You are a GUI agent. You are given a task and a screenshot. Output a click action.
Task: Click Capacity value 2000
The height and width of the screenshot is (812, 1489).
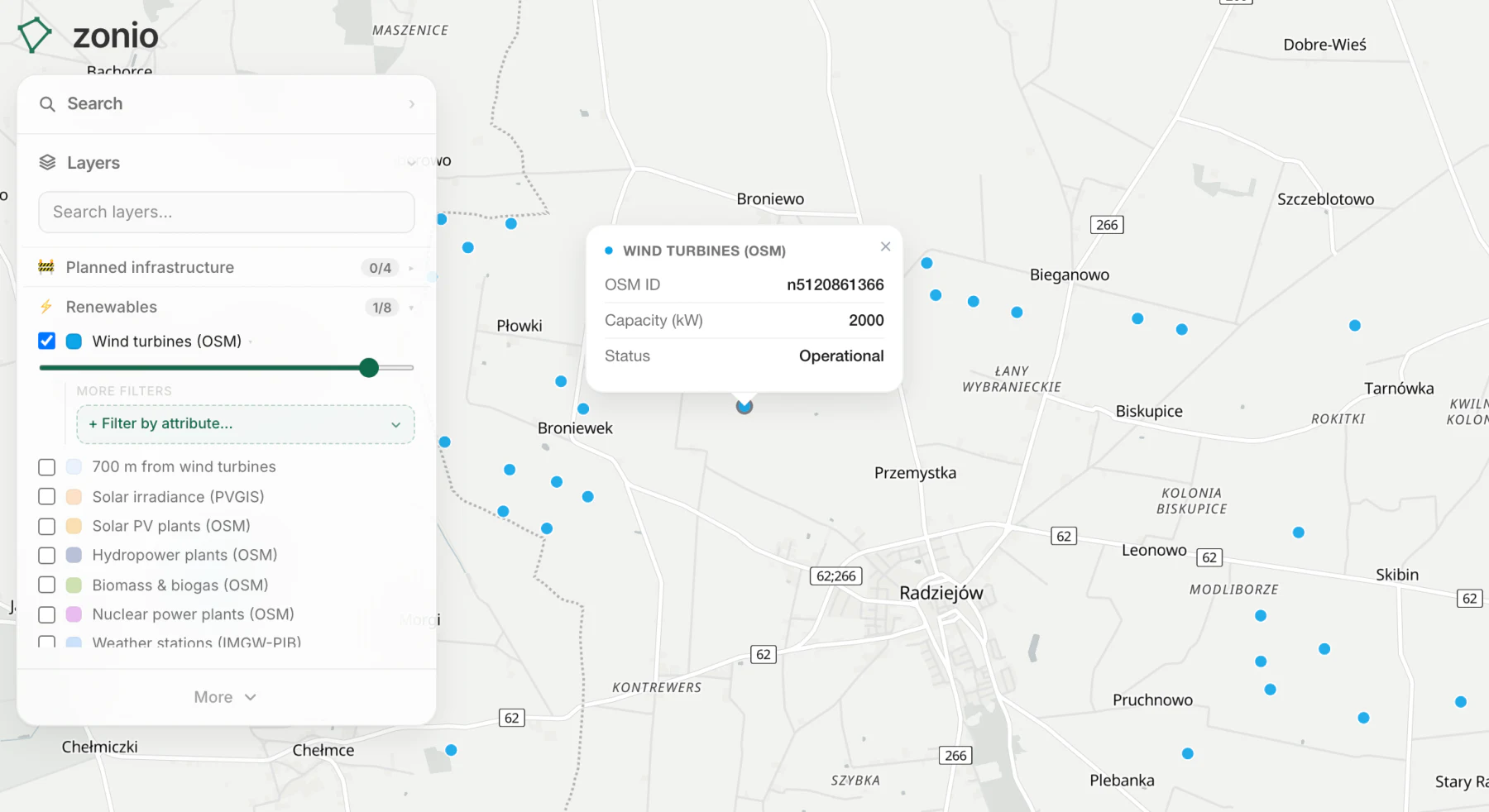(866, 320)
